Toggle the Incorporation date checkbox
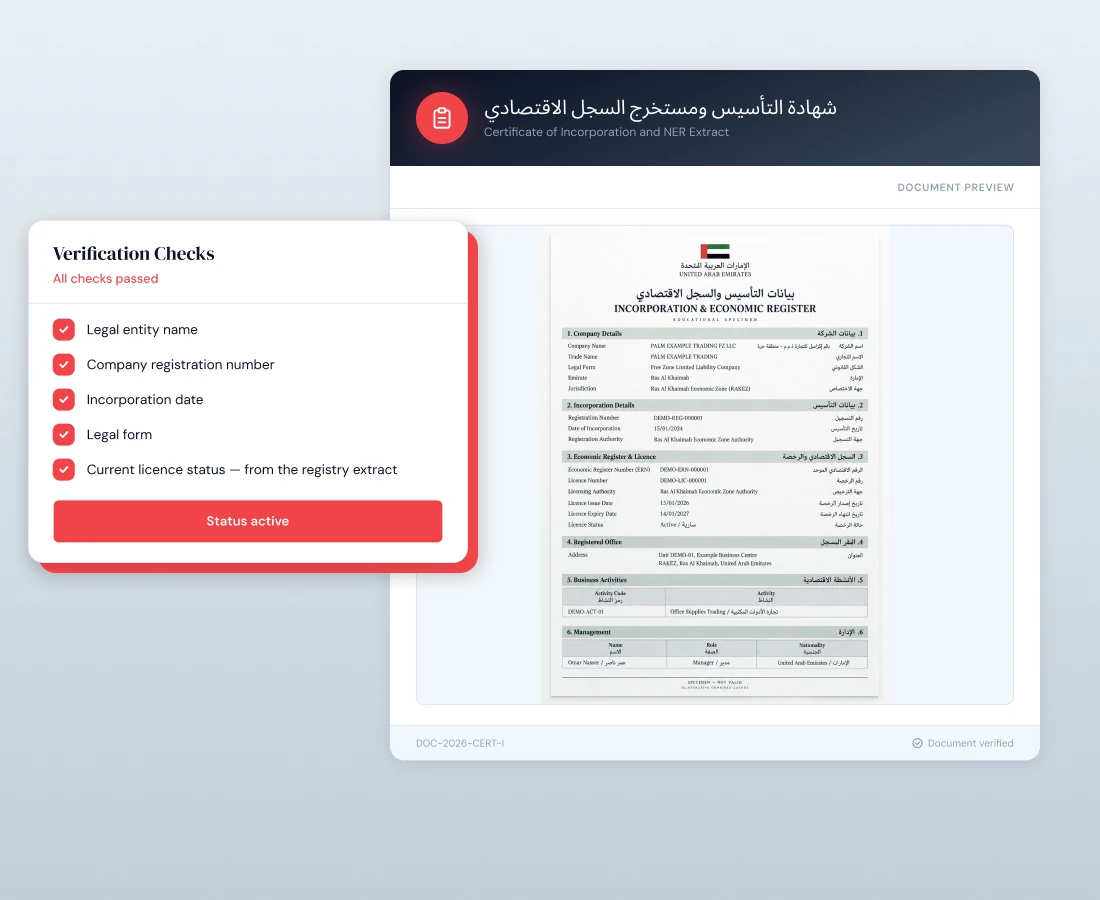 (x=64, y=399)
